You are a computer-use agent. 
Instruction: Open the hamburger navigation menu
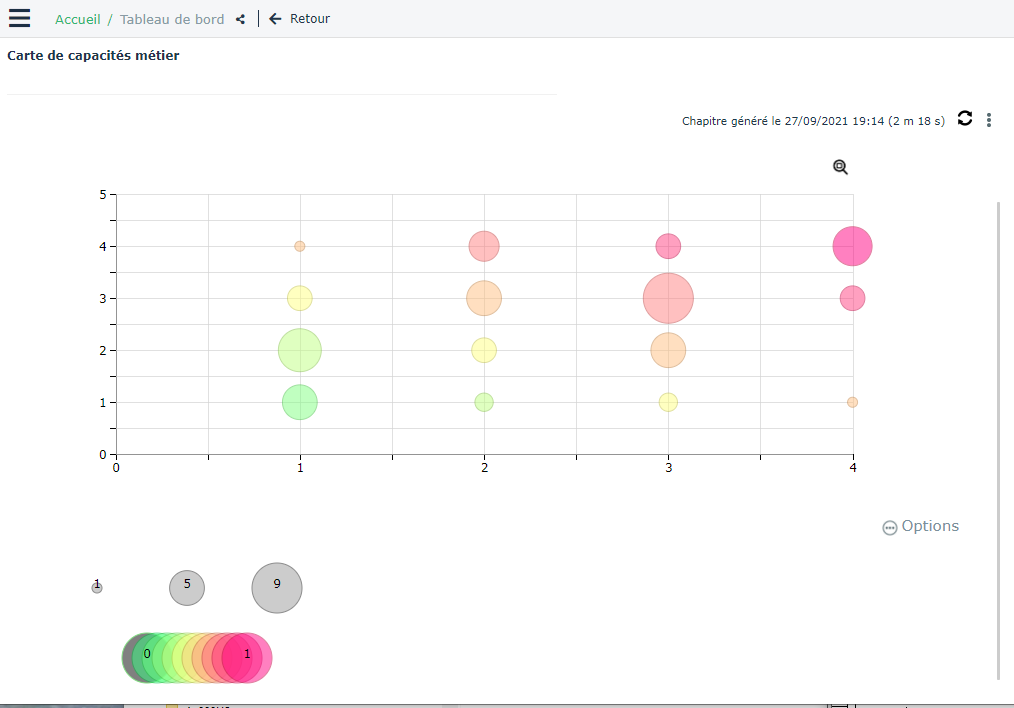tap(19, 18)
